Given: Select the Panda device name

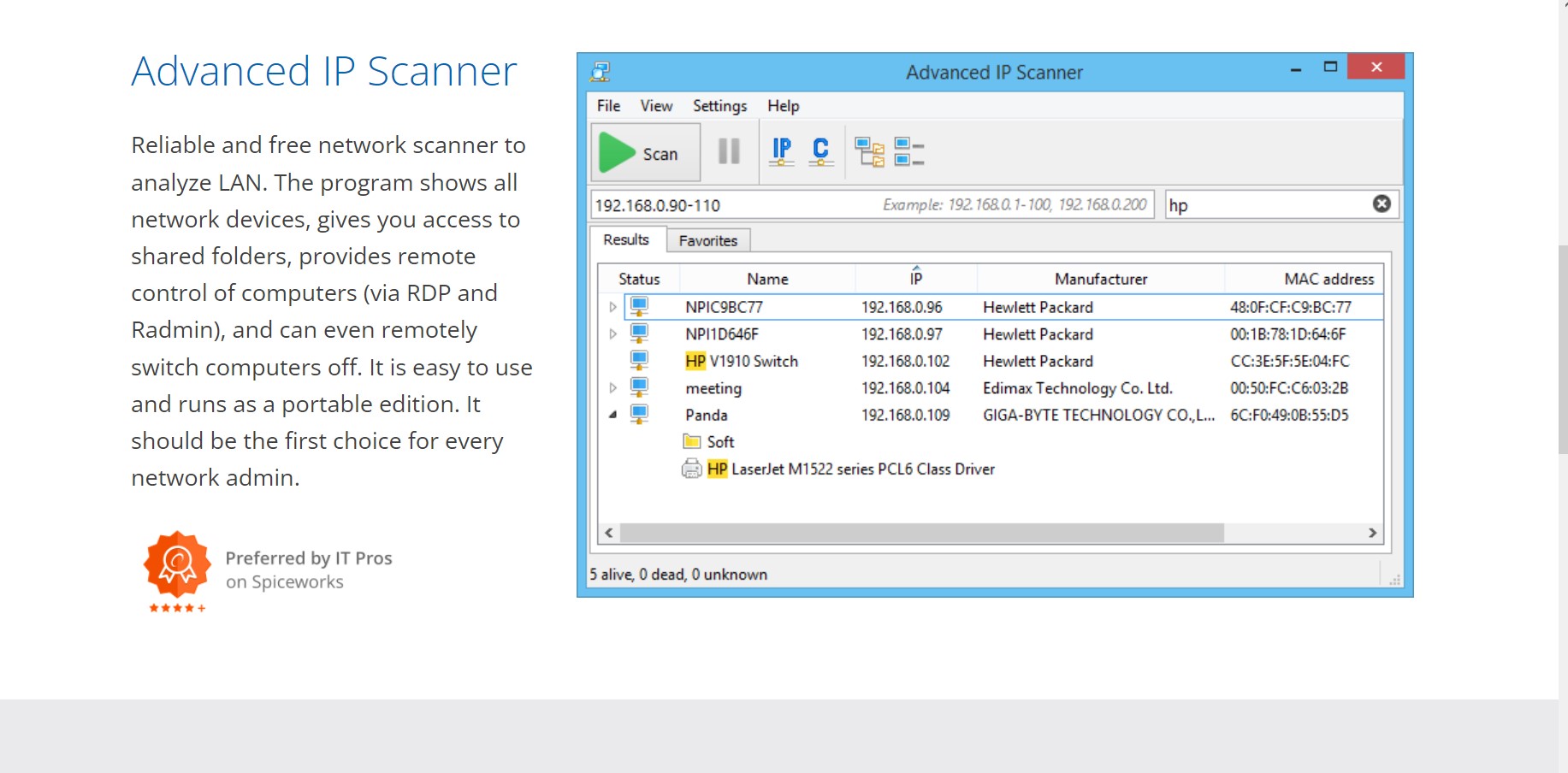Looking at the screenshot, I should pyautogui.click(x=707, y=415).
